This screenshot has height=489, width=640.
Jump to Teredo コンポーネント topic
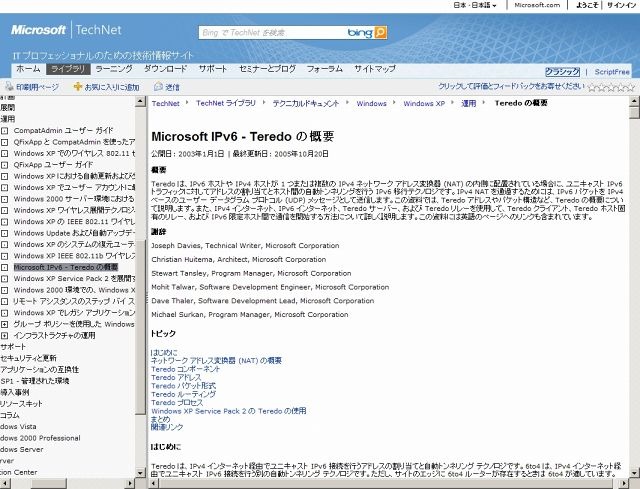[x=185, y=369]
